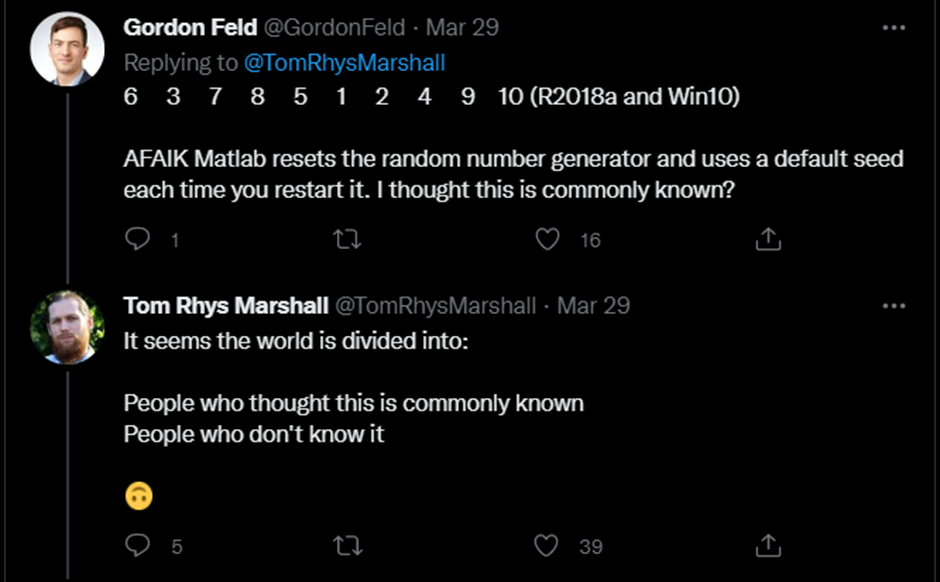Open more options on Gordon Feld's tweet
The width and height of the screenshot is (940, 582).
(893, 27)
